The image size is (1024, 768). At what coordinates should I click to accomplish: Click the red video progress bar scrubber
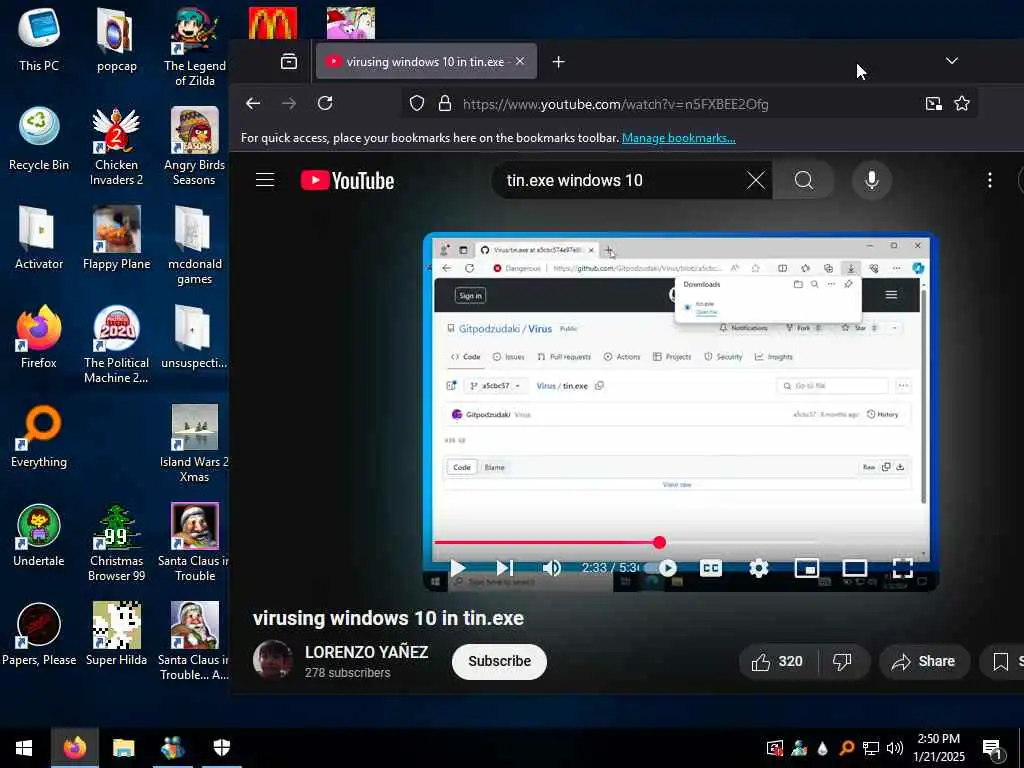pyautogui.click(x=660, y=542)
